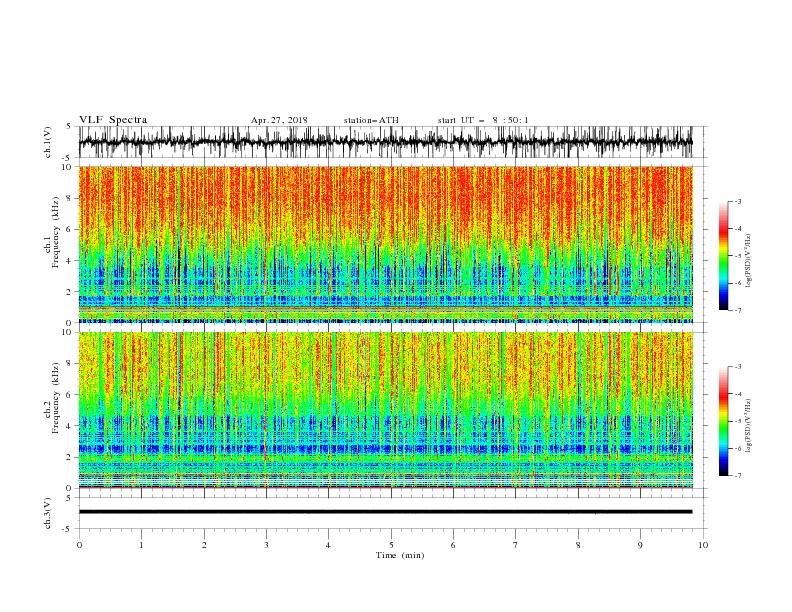Click the "8" kHz tick on ch.1 frequency axis
Image resolution: width=792 pixels, height=612 pixels.
point(69,198)
